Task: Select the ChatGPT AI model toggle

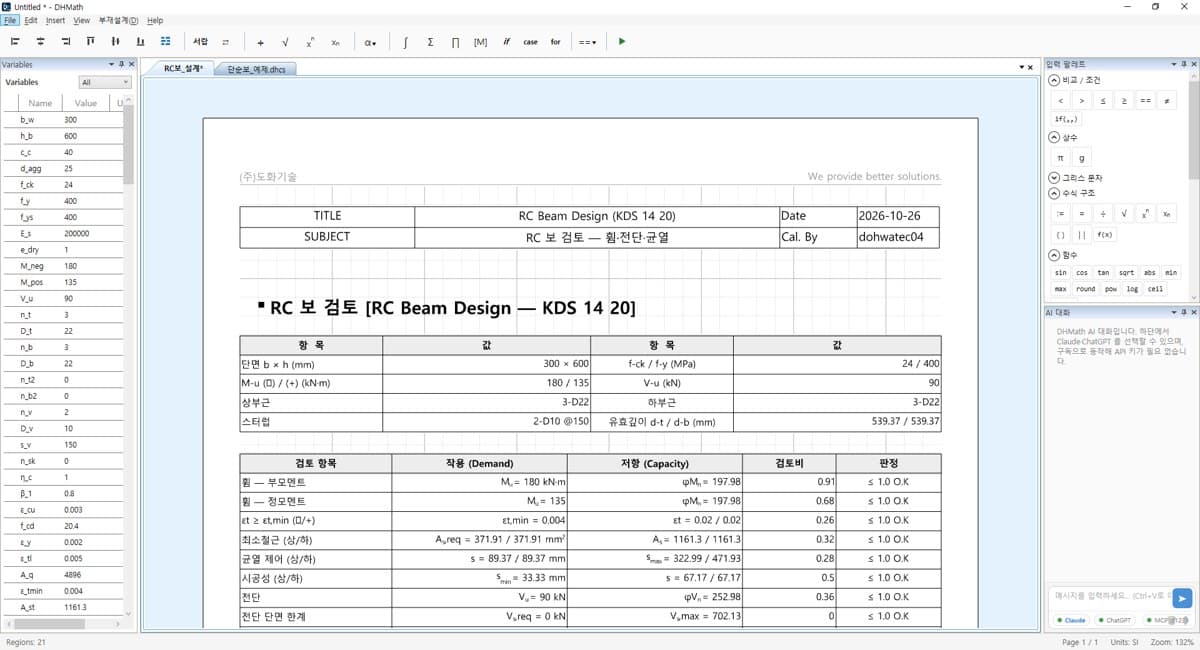Action: click(x=1118, y=620)
